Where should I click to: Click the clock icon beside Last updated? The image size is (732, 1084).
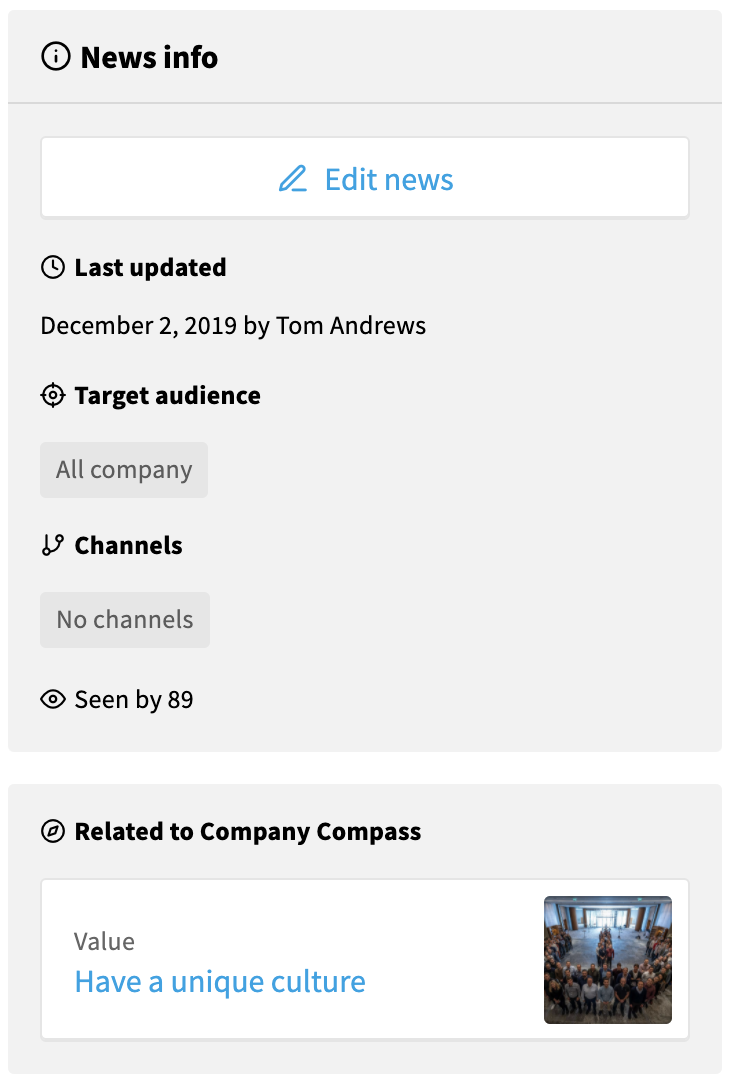[x=53, y=267]
